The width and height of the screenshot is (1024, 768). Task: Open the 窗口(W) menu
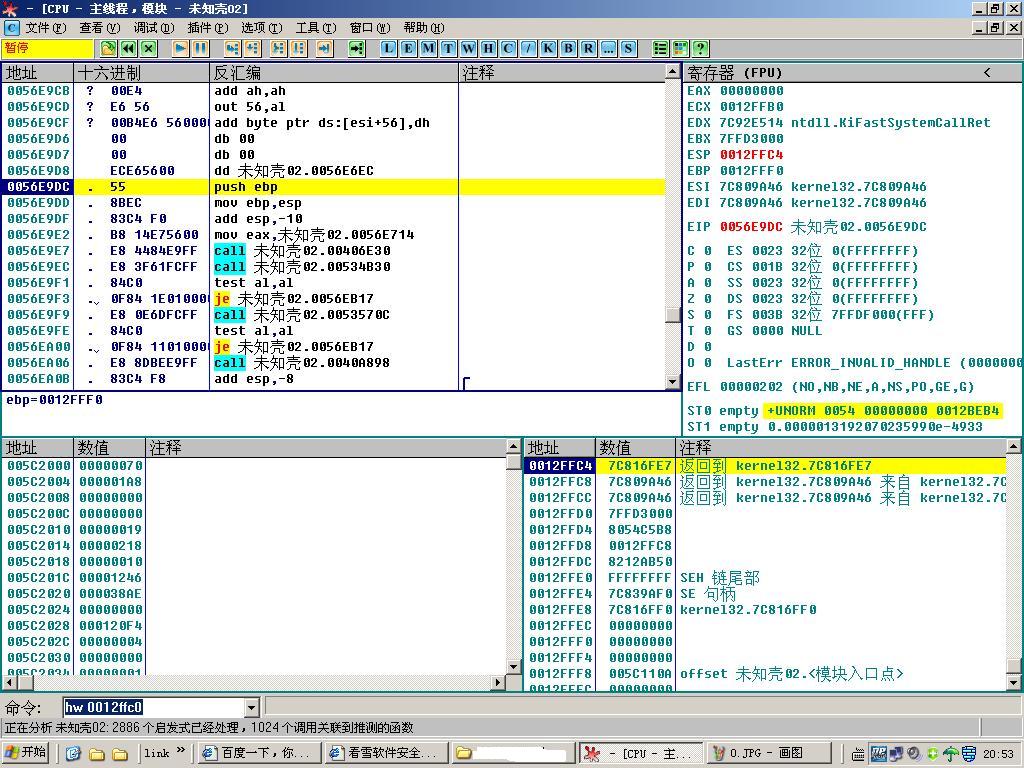click(x=370, y=28)
